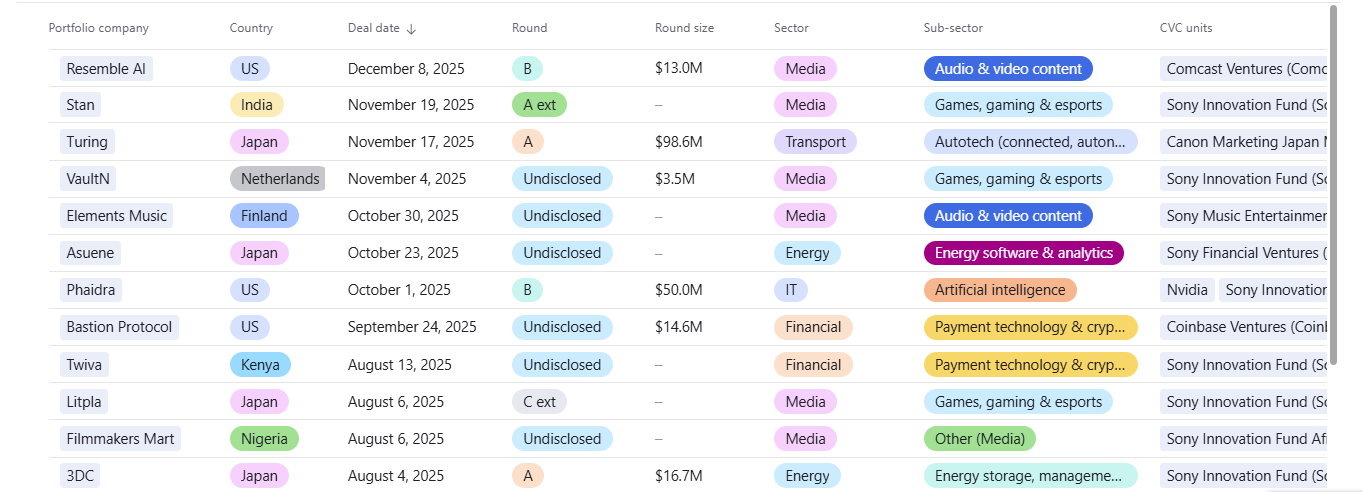Image resolution: width=1363 pixels, height=492 pixels.
Task: Open the Comcast Ventures CVC unit tag
Action: click(1246, 69)
